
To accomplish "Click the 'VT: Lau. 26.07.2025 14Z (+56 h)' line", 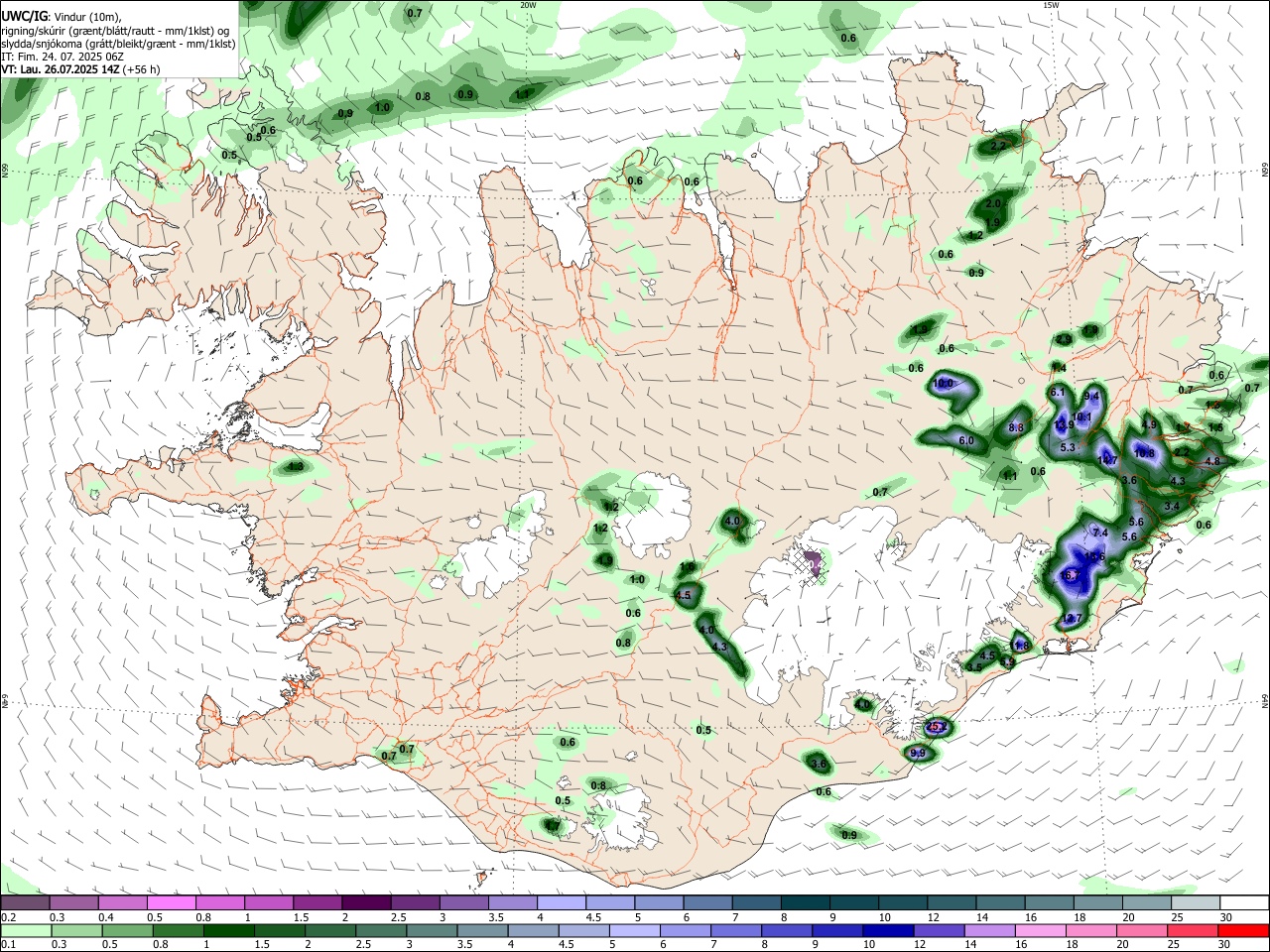I will point(80,69).
